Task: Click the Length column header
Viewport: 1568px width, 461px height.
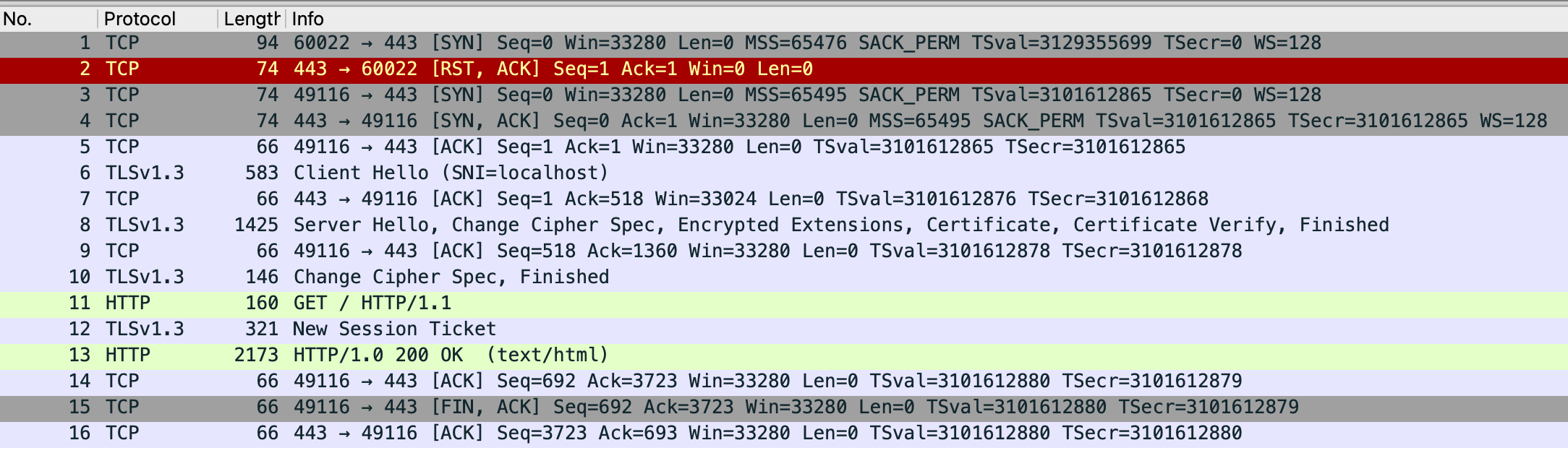Action: point(252,19)
